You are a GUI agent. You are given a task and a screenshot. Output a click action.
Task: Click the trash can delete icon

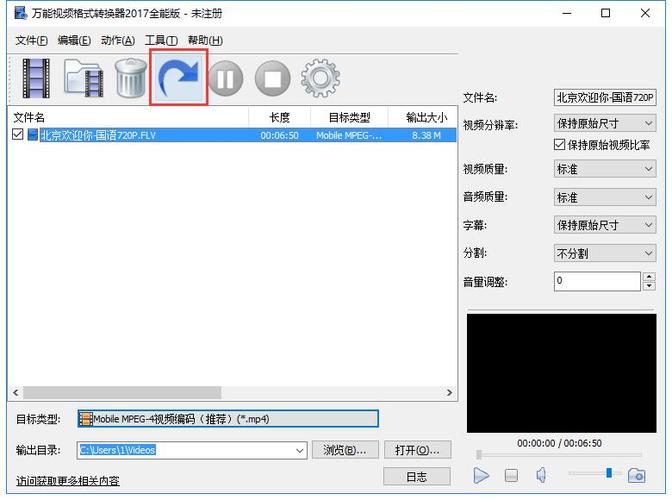pyautogui.click(x=131, y=78)
